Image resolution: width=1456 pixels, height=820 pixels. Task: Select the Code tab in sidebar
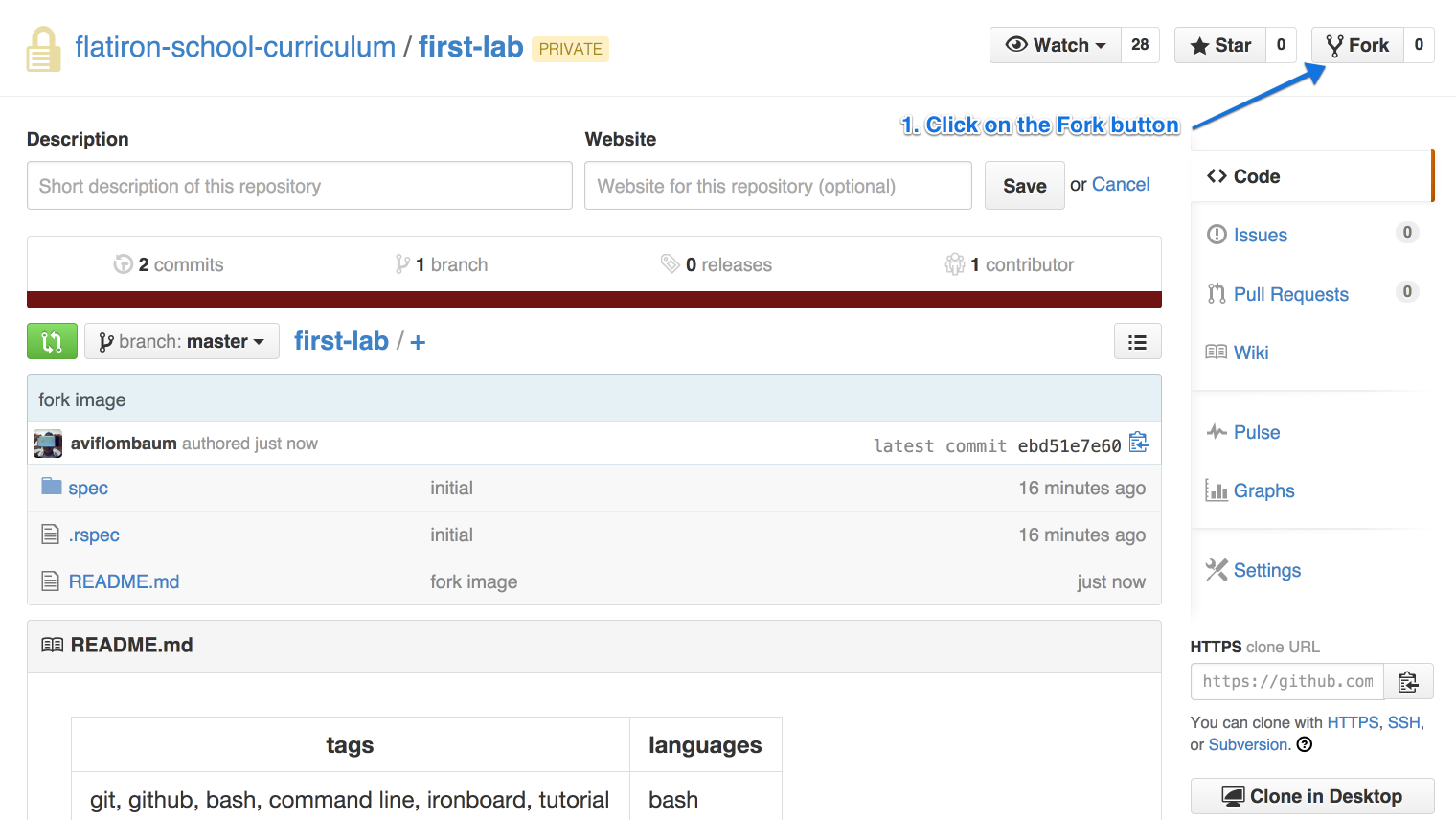(1311, 176)
